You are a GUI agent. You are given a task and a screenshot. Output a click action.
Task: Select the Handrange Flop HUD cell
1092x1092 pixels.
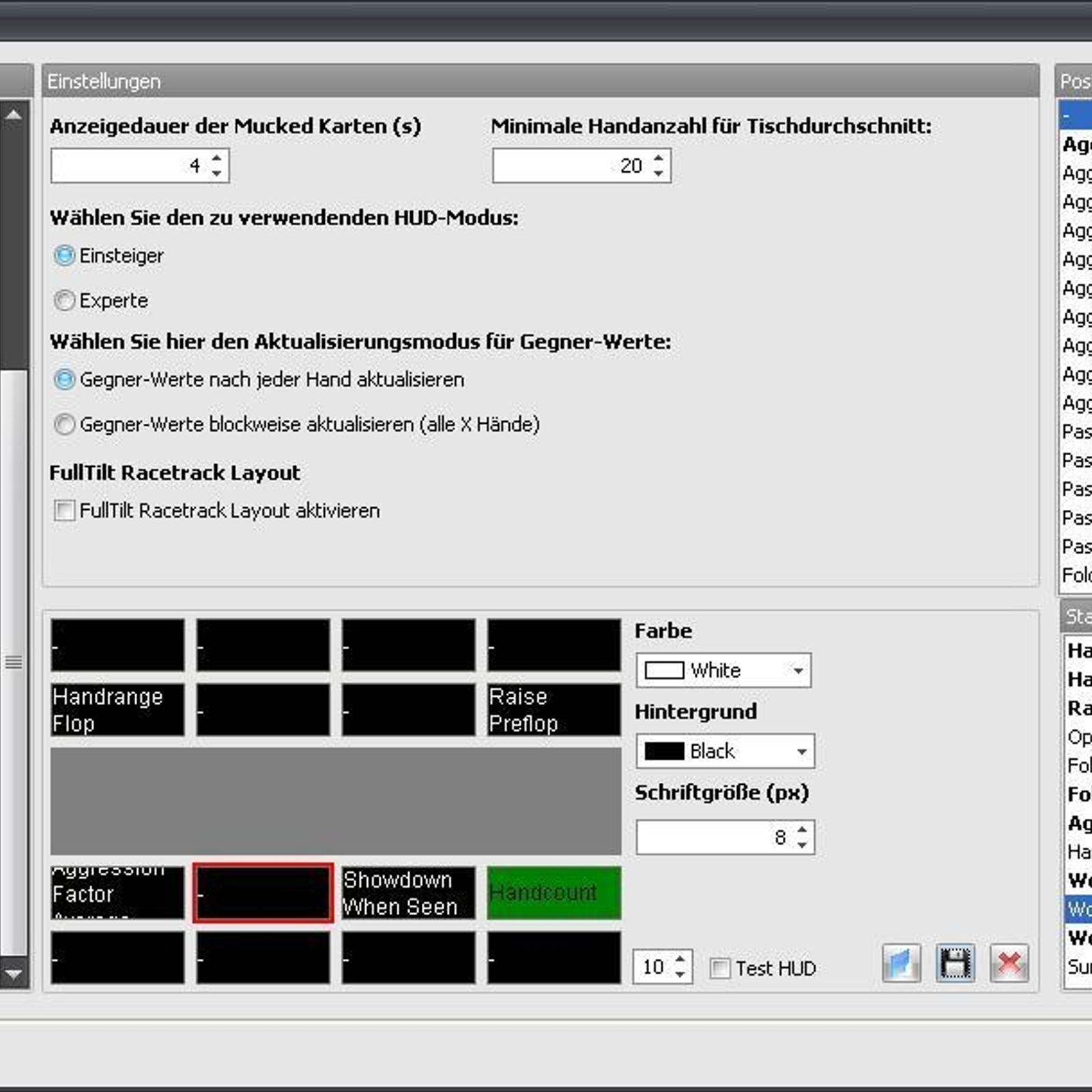[x=117, y=710]
